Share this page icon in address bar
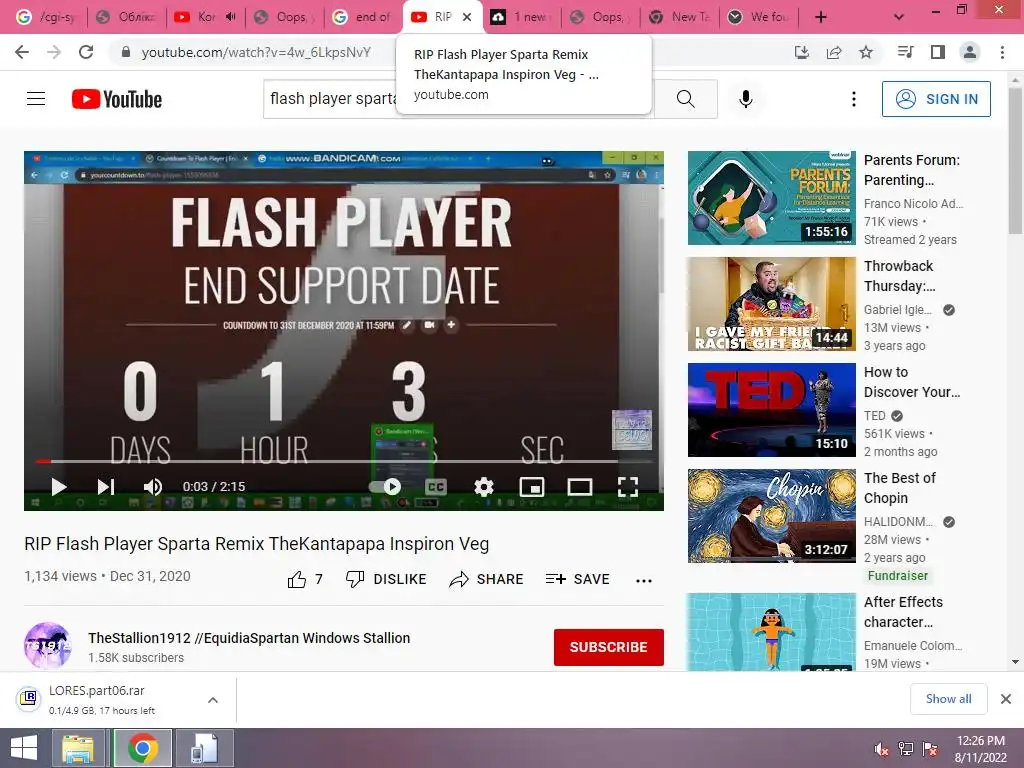This screenshot has width=1024, height=768. (833, 52)
